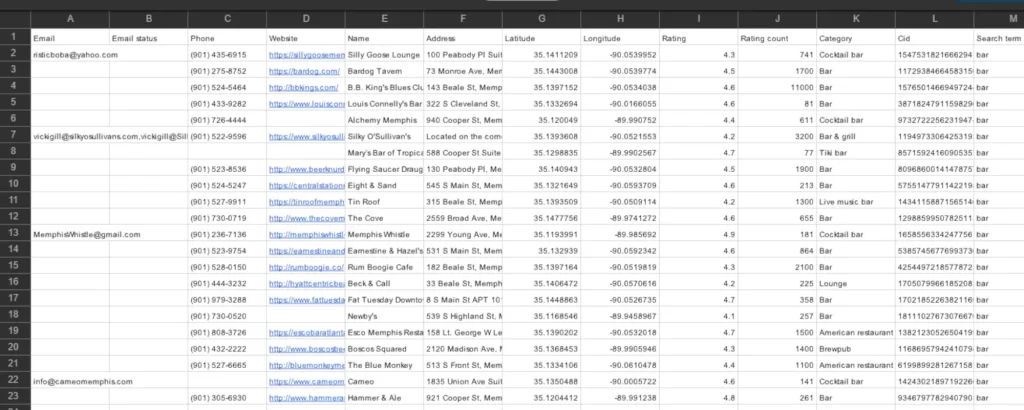Image resolution: width=1024 pixels, height=410 pixels.
Task: Select the vickigill@silkyosullivans.com email cell
Action: [70, 136]
